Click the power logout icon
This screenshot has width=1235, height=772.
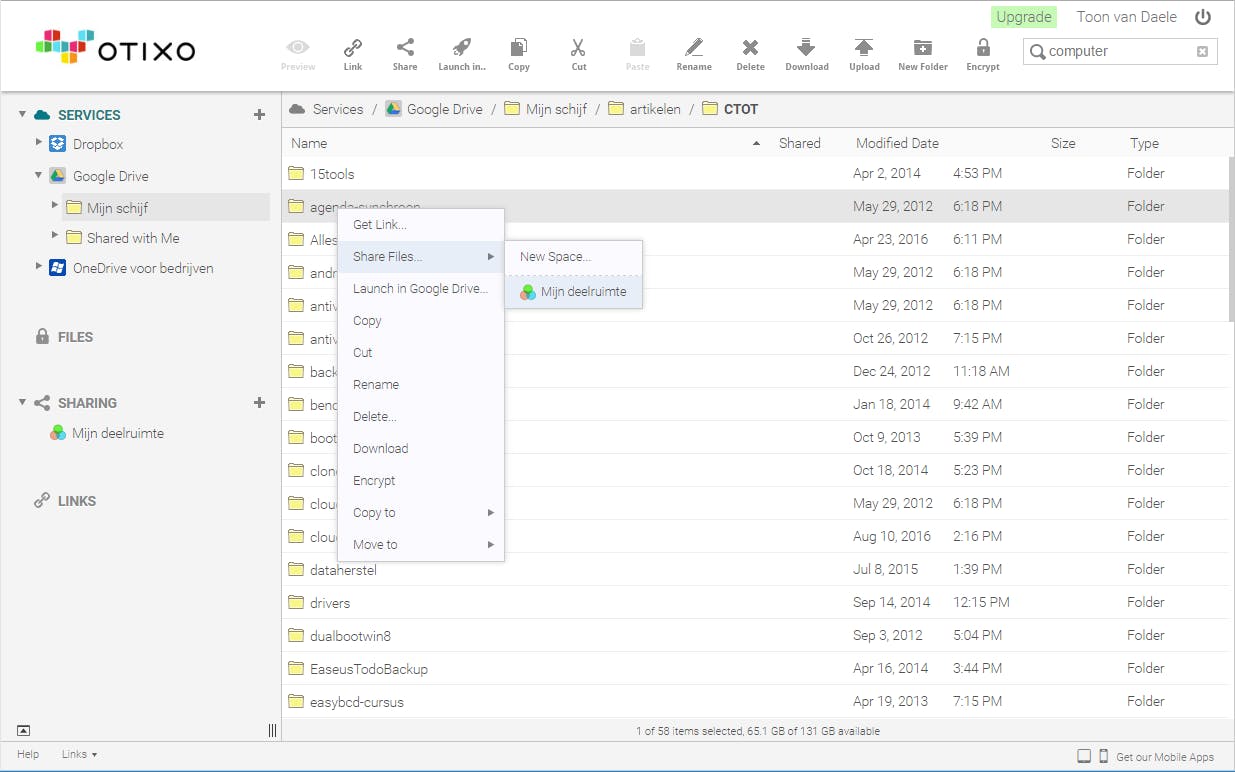click(1203, 17)
